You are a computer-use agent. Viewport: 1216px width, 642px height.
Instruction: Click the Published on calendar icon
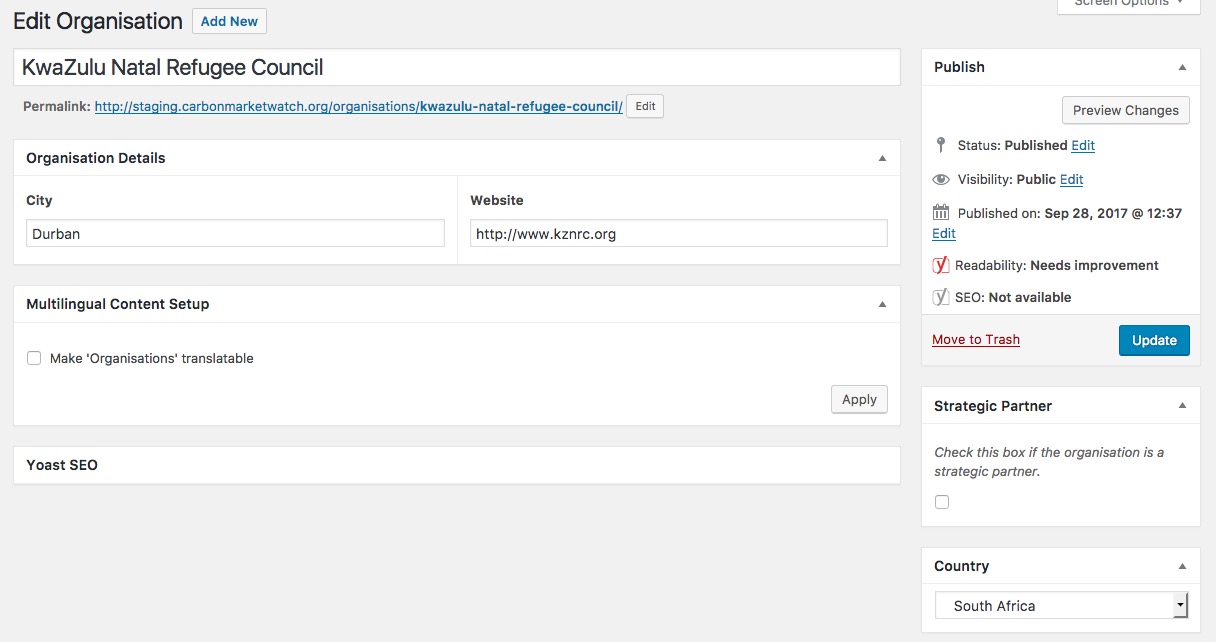point(940,212)
